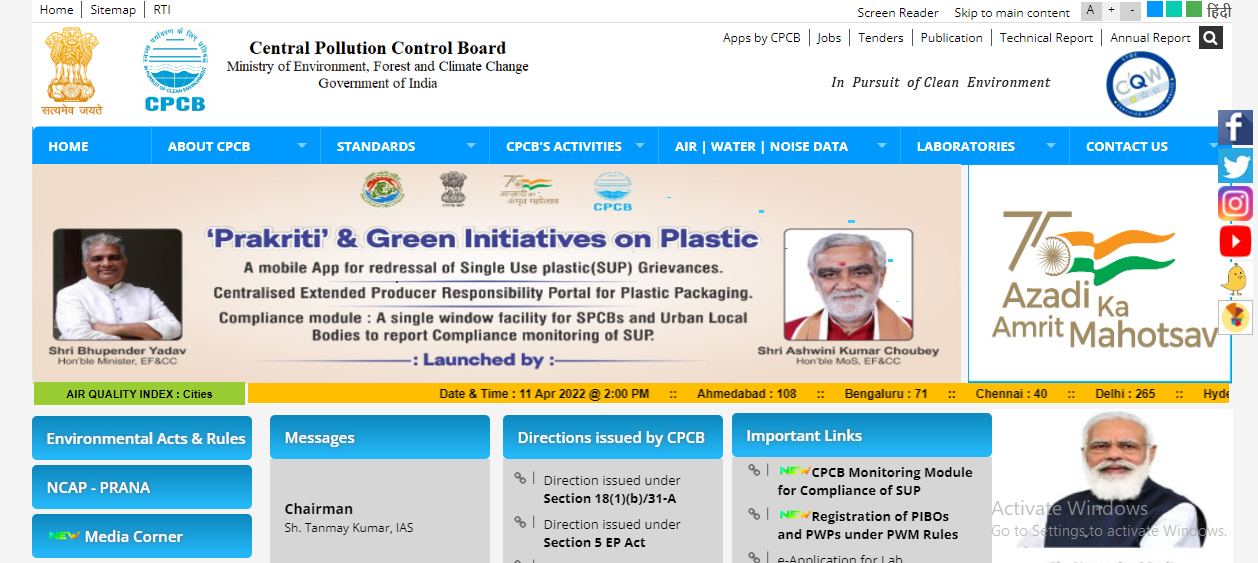Decrease font size with '-' button
The width and height of the screenshot is (1258, 563).
click(1131, 11)
